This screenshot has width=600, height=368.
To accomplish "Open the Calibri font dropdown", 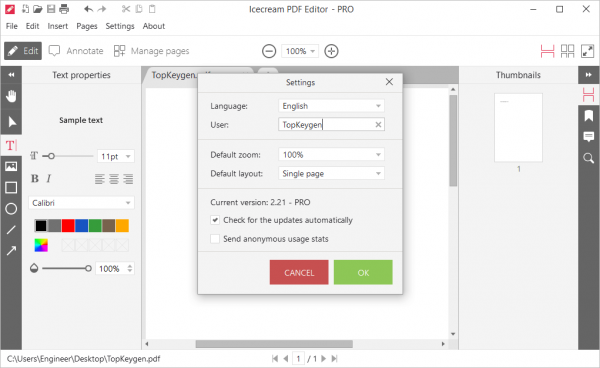I will click(82, 203).
